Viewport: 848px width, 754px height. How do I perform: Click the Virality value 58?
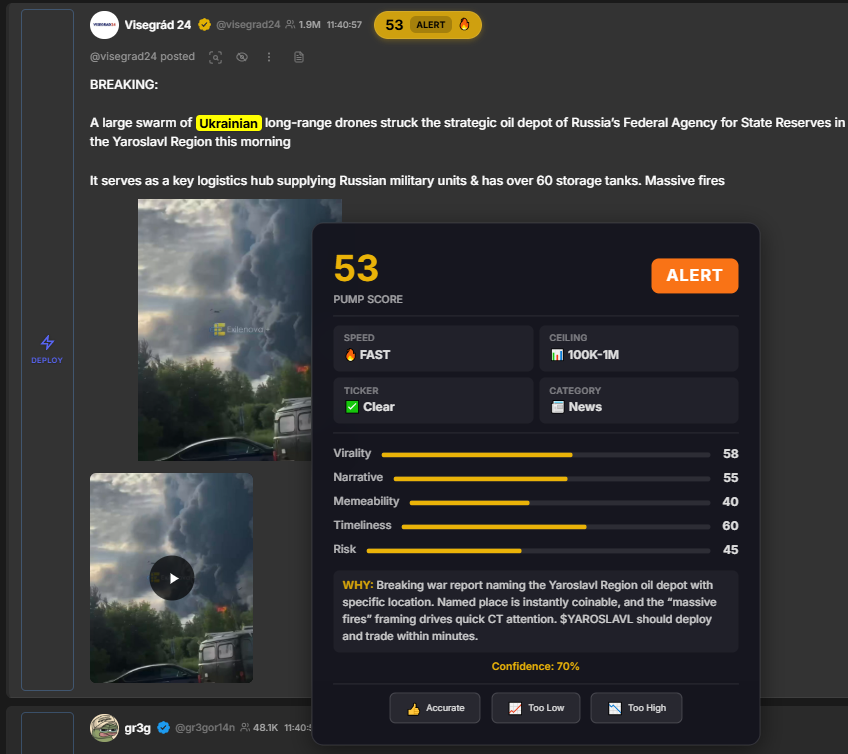[x=731, y=454]
